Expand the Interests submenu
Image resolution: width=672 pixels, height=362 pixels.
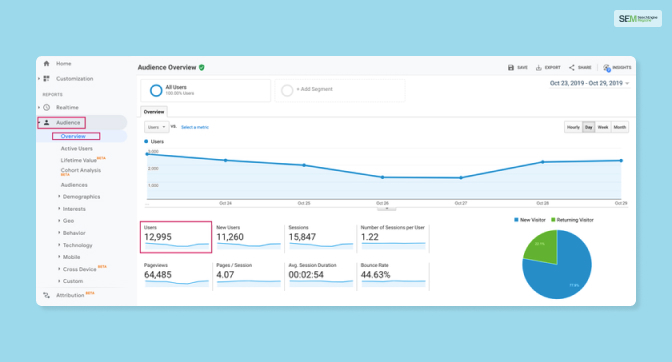(x=59, y=209)
